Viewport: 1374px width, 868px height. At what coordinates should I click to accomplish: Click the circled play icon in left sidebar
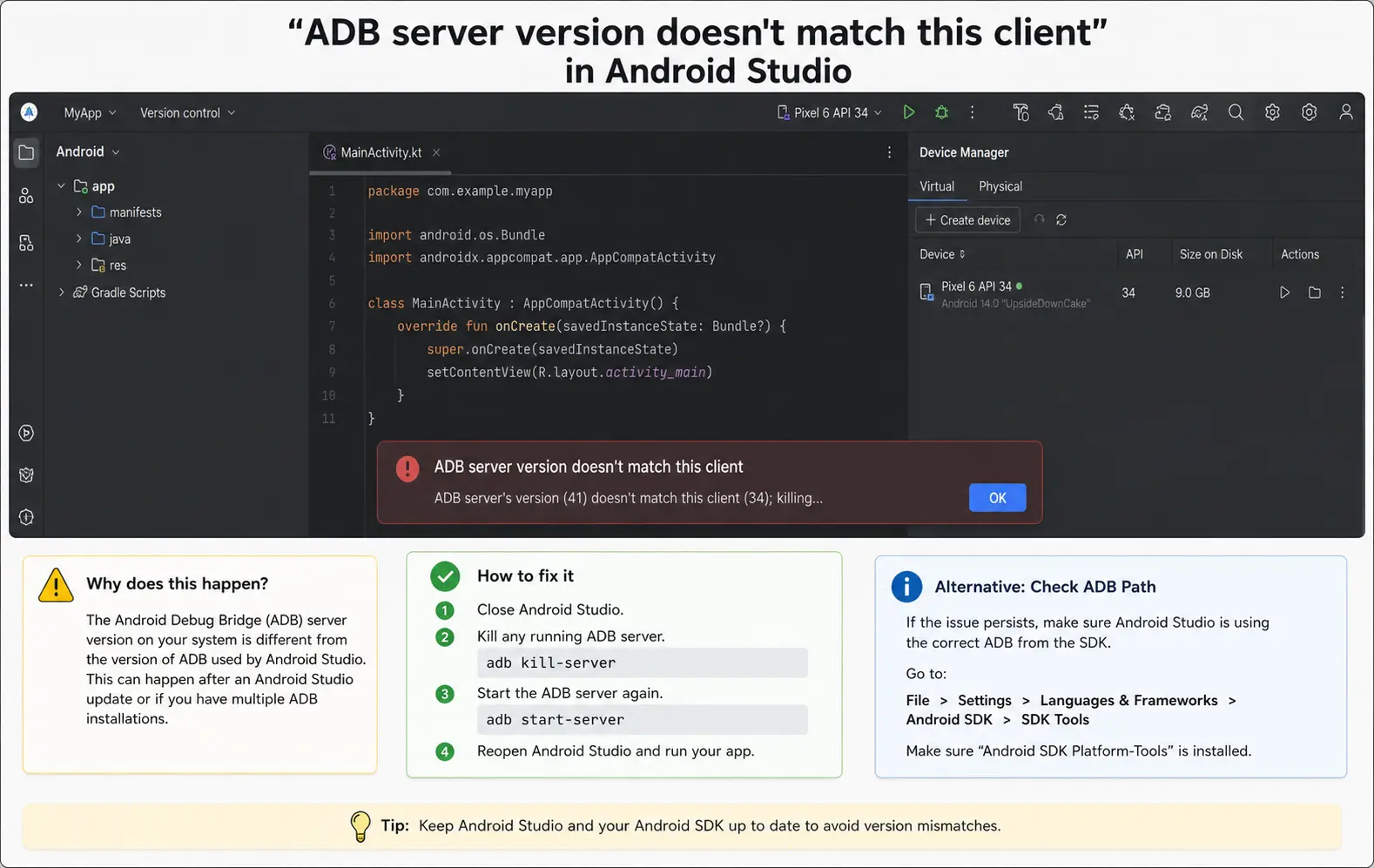tap(26, 433)
